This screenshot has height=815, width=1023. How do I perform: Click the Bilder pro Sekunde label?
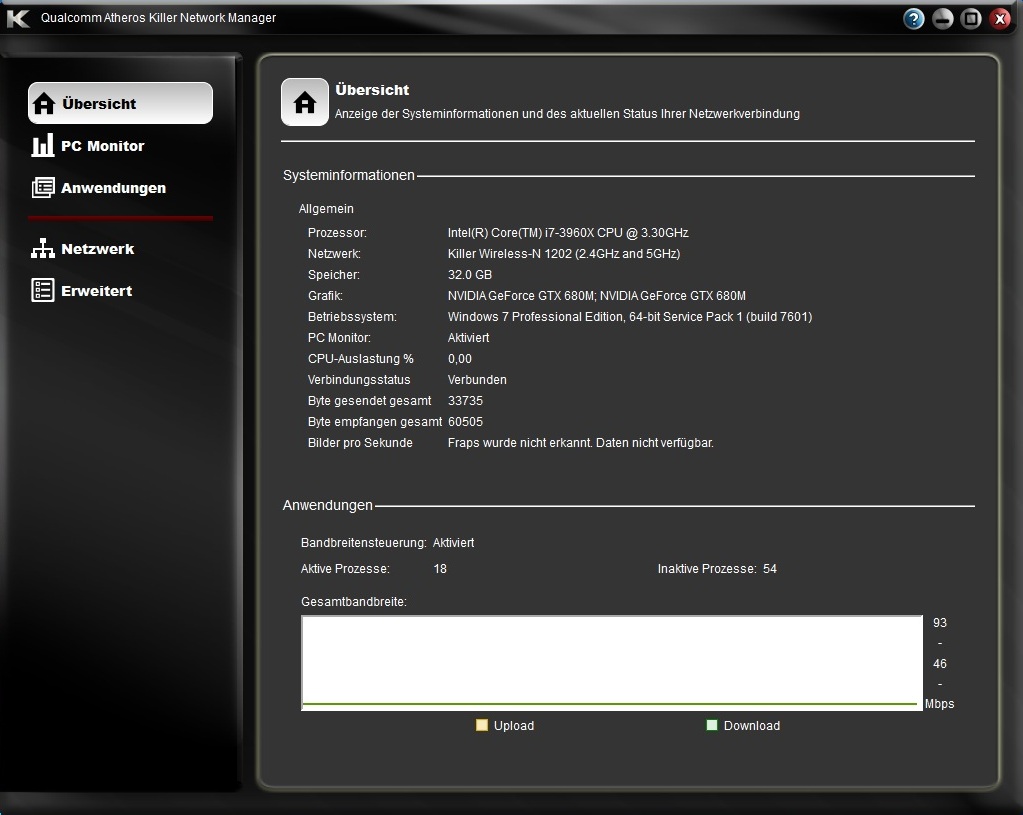[360, 443]
